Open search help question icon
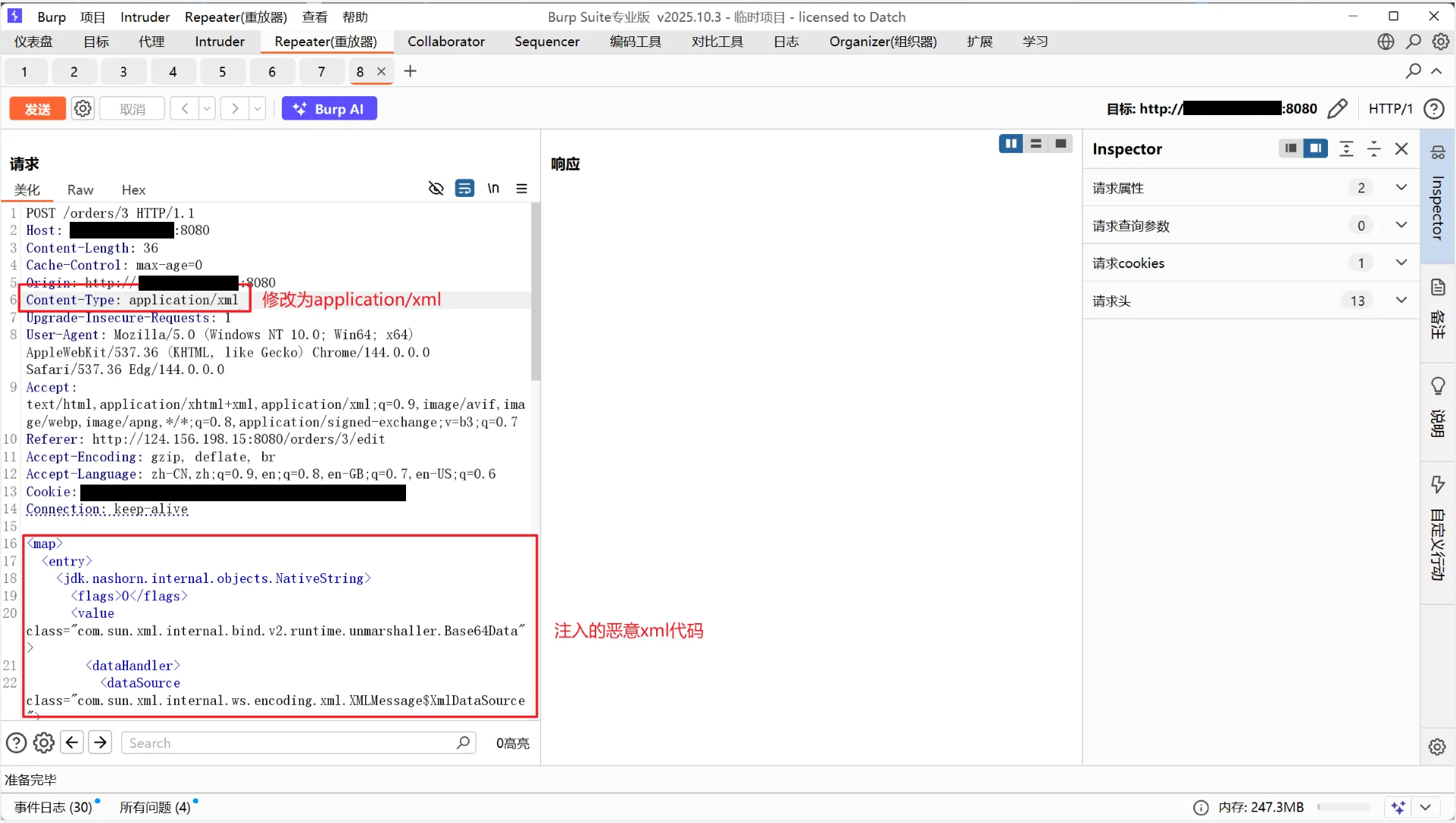This screenshot has width=1456, height=823. (16, 744)
